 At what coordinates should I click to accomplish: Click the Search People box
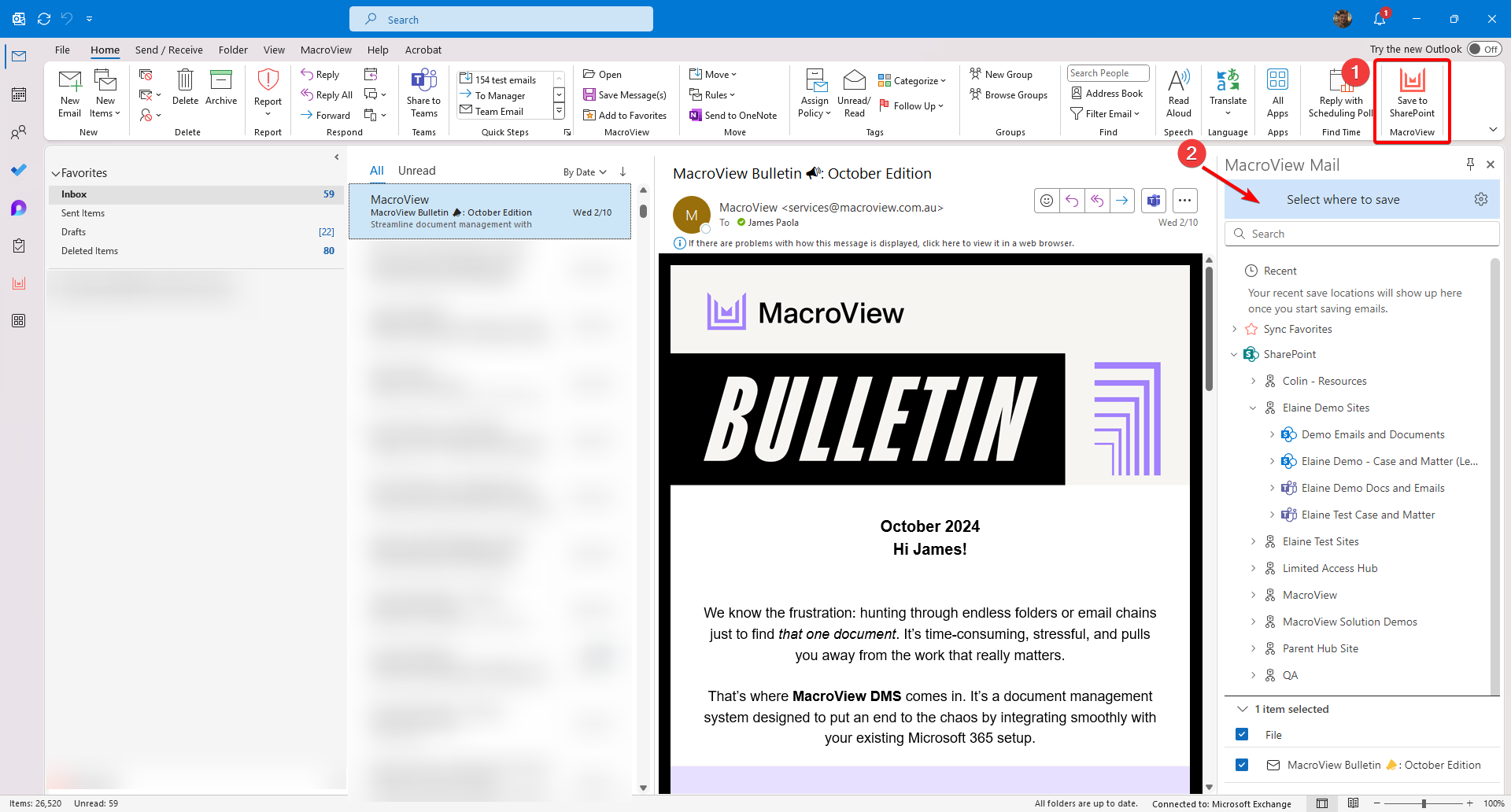tap(1108, 73)
